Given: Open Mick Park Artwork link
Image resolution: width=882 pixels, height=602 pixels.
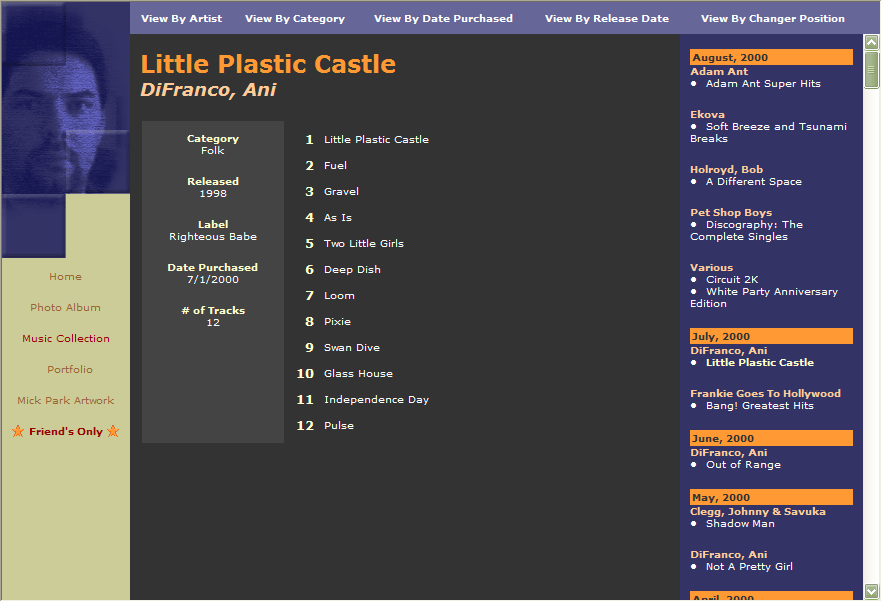Looking at the screenshot, I should (x=65, y=401).
